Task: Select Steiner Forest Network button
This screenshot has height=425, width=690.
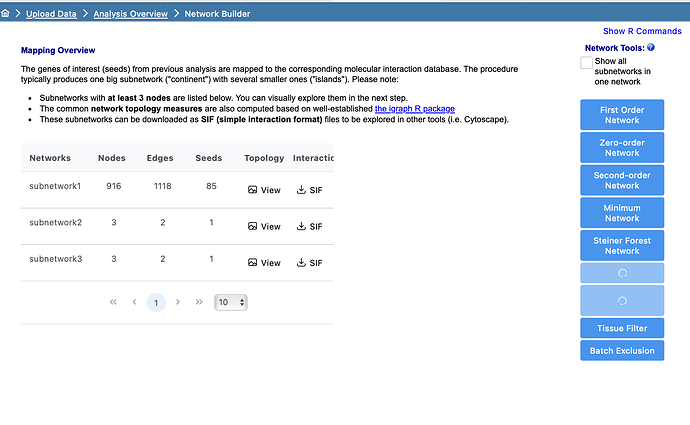Action: 621,244
